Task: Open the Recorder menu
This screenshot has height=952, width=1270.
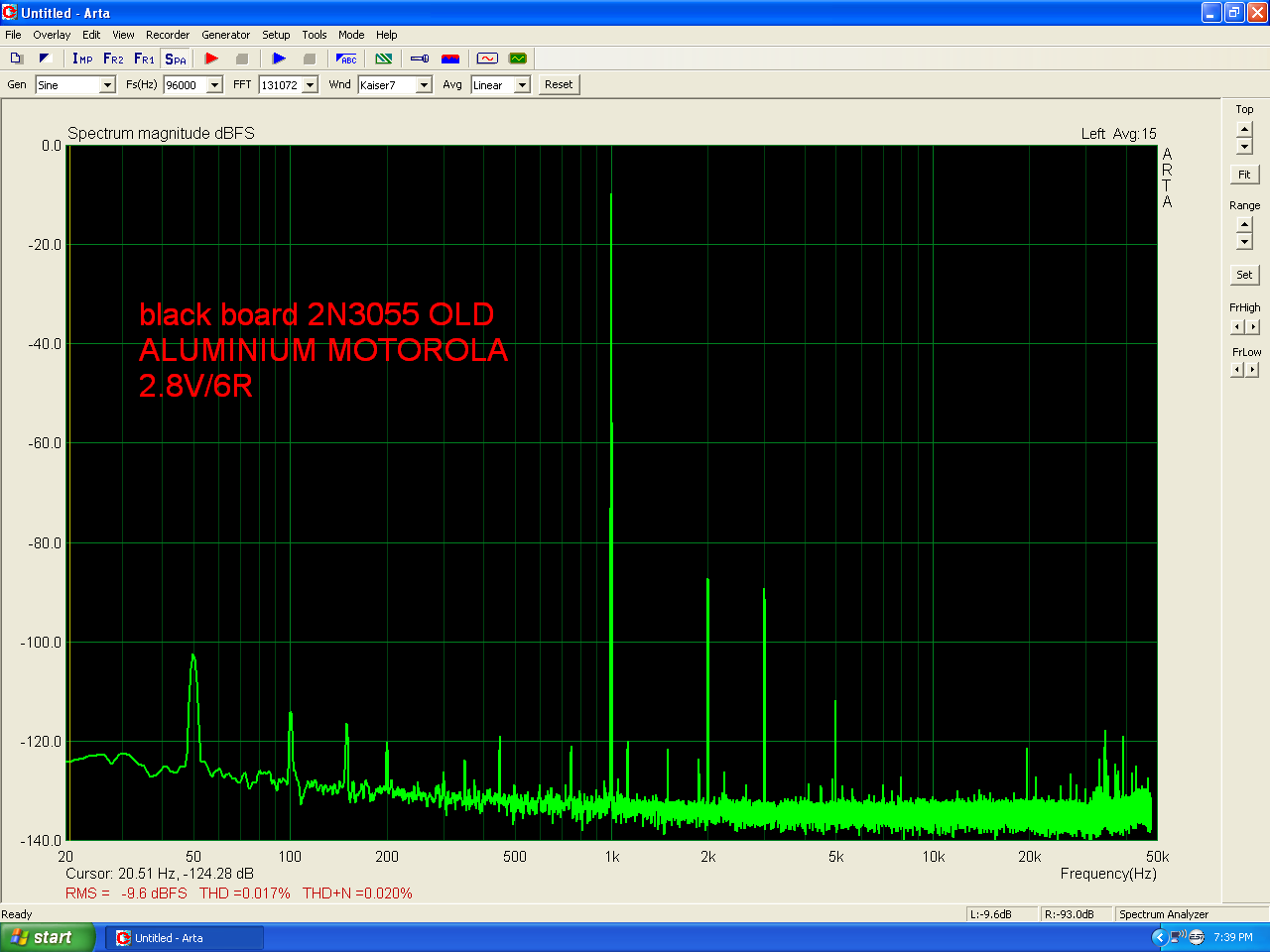Action: 168,35
